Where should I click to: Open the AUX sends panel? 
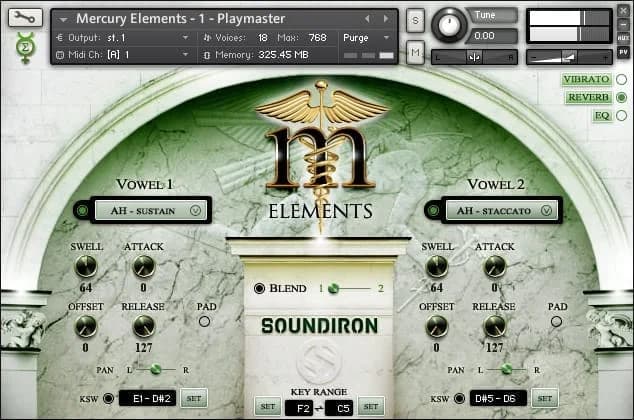tap(623, 38)
